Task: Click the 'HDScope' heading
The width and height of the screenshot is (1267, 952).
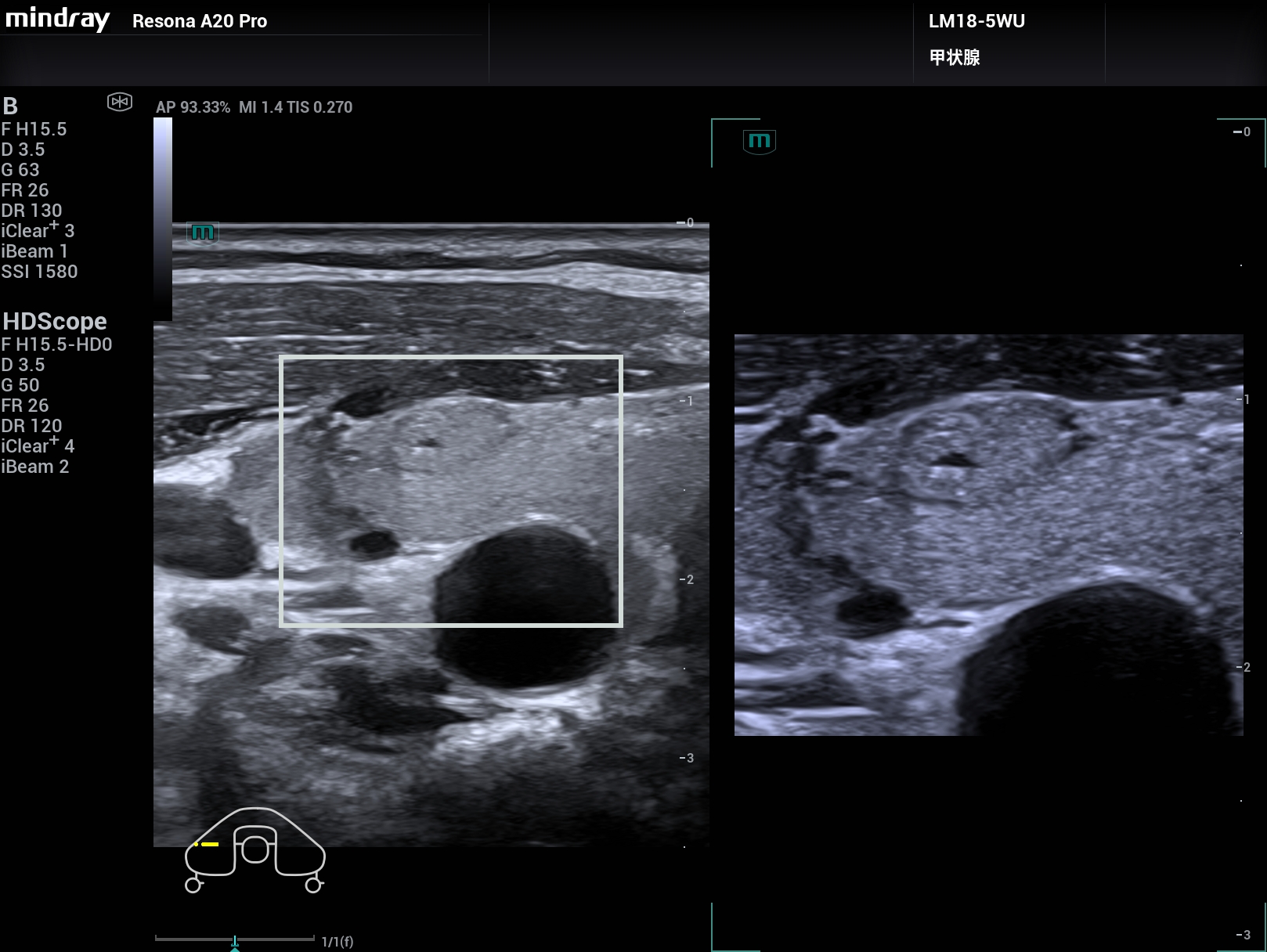Action: (x=55, y=321)
